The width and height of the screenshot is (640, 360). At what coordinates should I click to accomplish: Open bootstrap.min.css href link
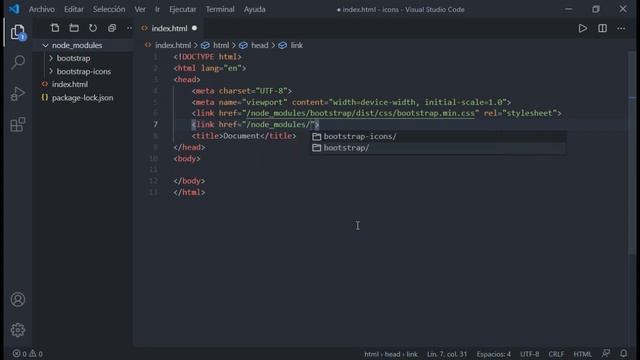pyautogui.click(x=361, y=113)
